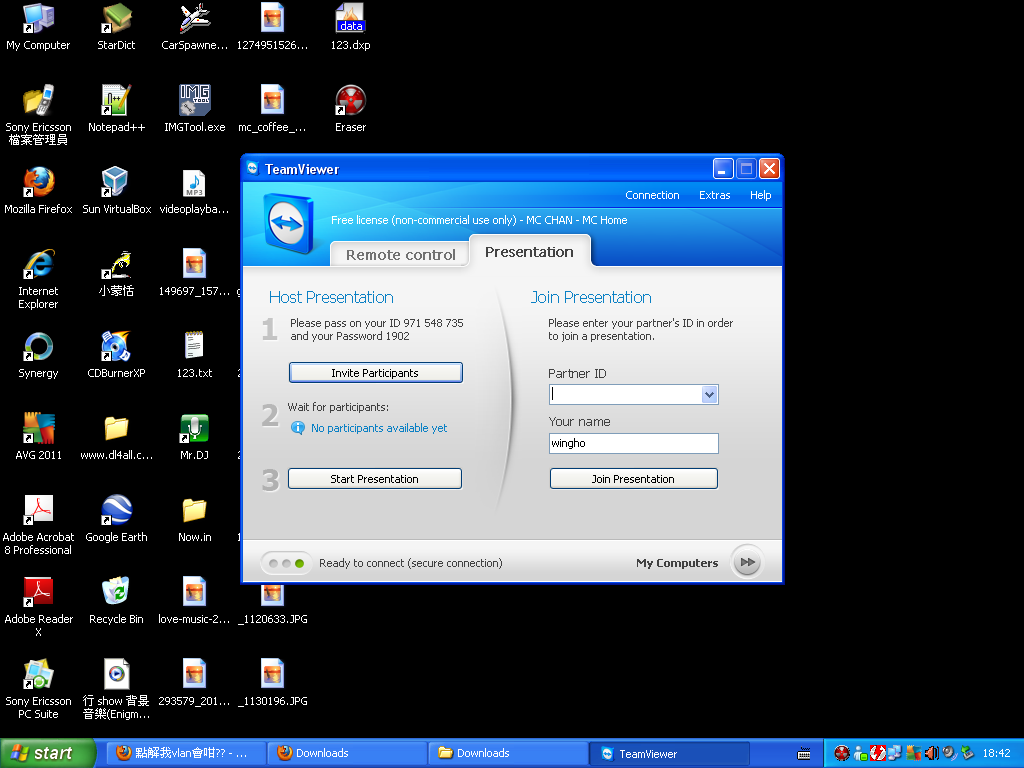Open the Partner ID dropdown list

pos(709,395)
